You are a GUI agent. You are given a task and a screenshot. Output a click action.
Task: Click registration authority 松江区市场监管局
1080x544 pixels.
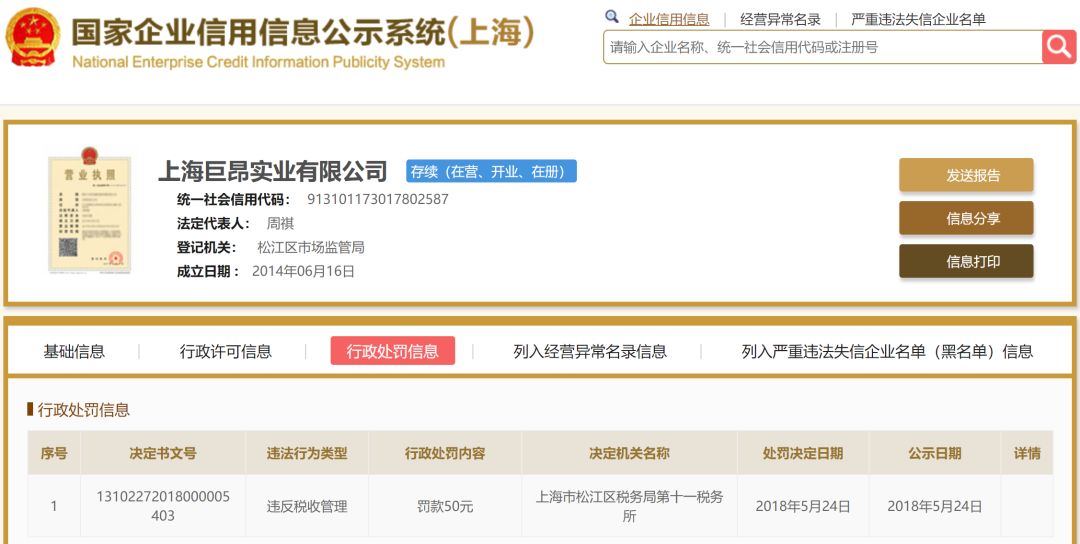point(311,247)
